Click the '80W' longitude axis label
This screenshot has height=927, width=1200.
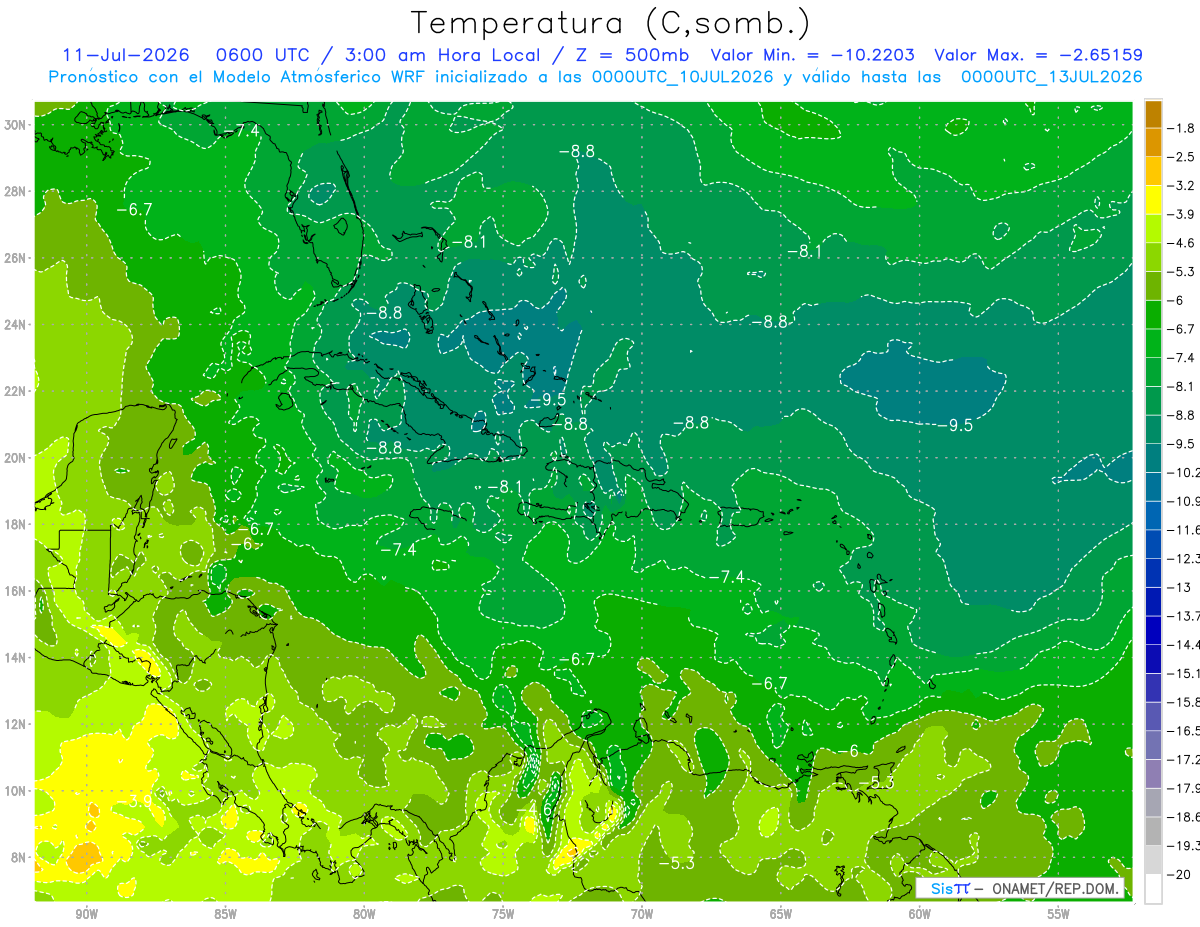pyautogui.click(x=364, y=914)
